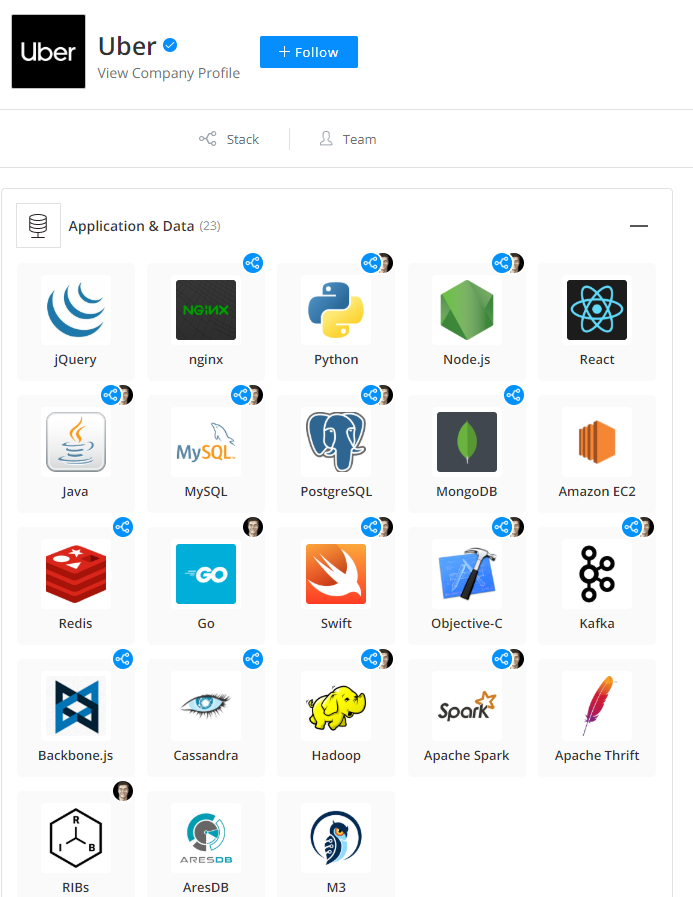The width and height of the screenshot is (693, 897).
Task: Open the Node.js hexagon icon
Action: point(466,310)
